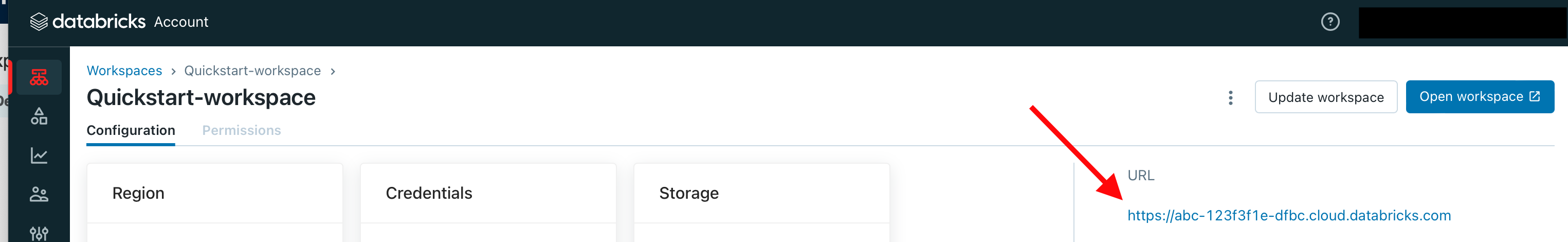Switch to the Configuration tab

(x=131, y=130)
